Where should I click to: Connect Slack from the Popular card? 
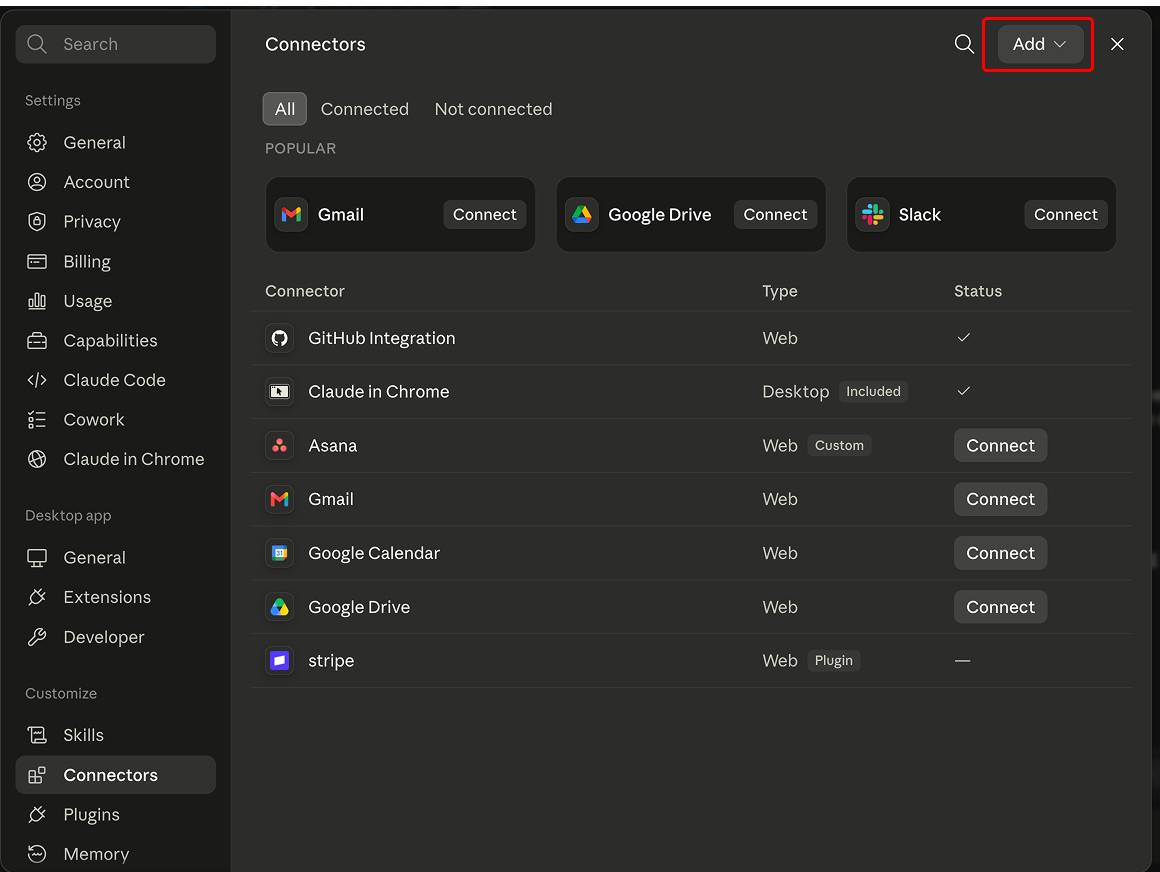[1065, 214]
